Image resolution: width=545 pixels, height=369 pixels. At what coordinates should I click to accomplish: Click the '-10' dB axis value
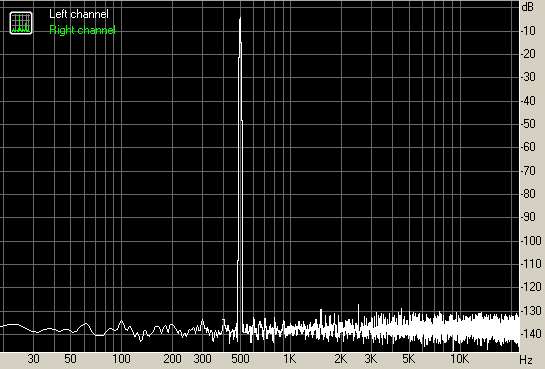point(528,31)
